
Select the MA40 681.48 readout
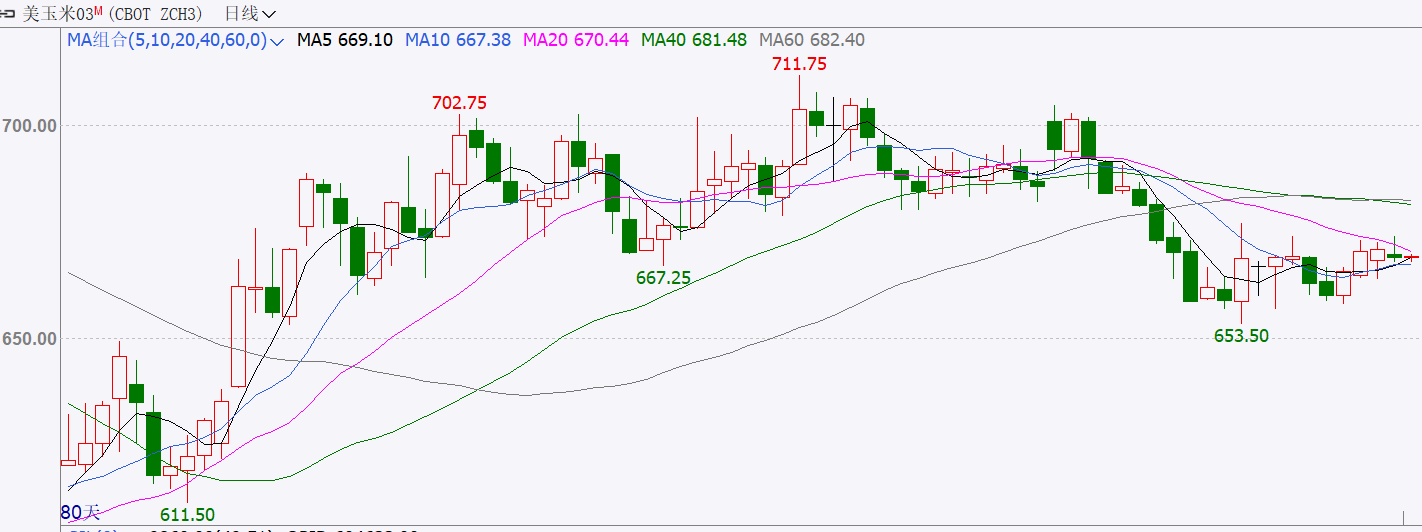coord(694,40)
